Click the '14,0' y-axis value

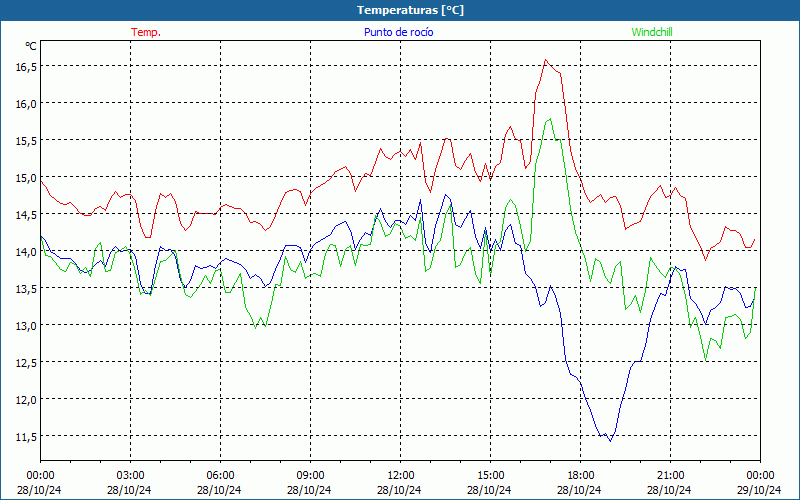click(x=27, y=252)
